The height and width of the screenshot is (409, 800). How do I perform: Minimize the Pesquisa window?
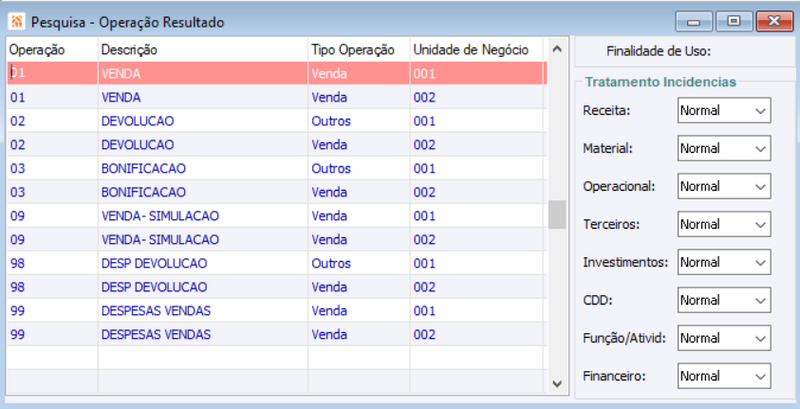(x=693, y=21)
